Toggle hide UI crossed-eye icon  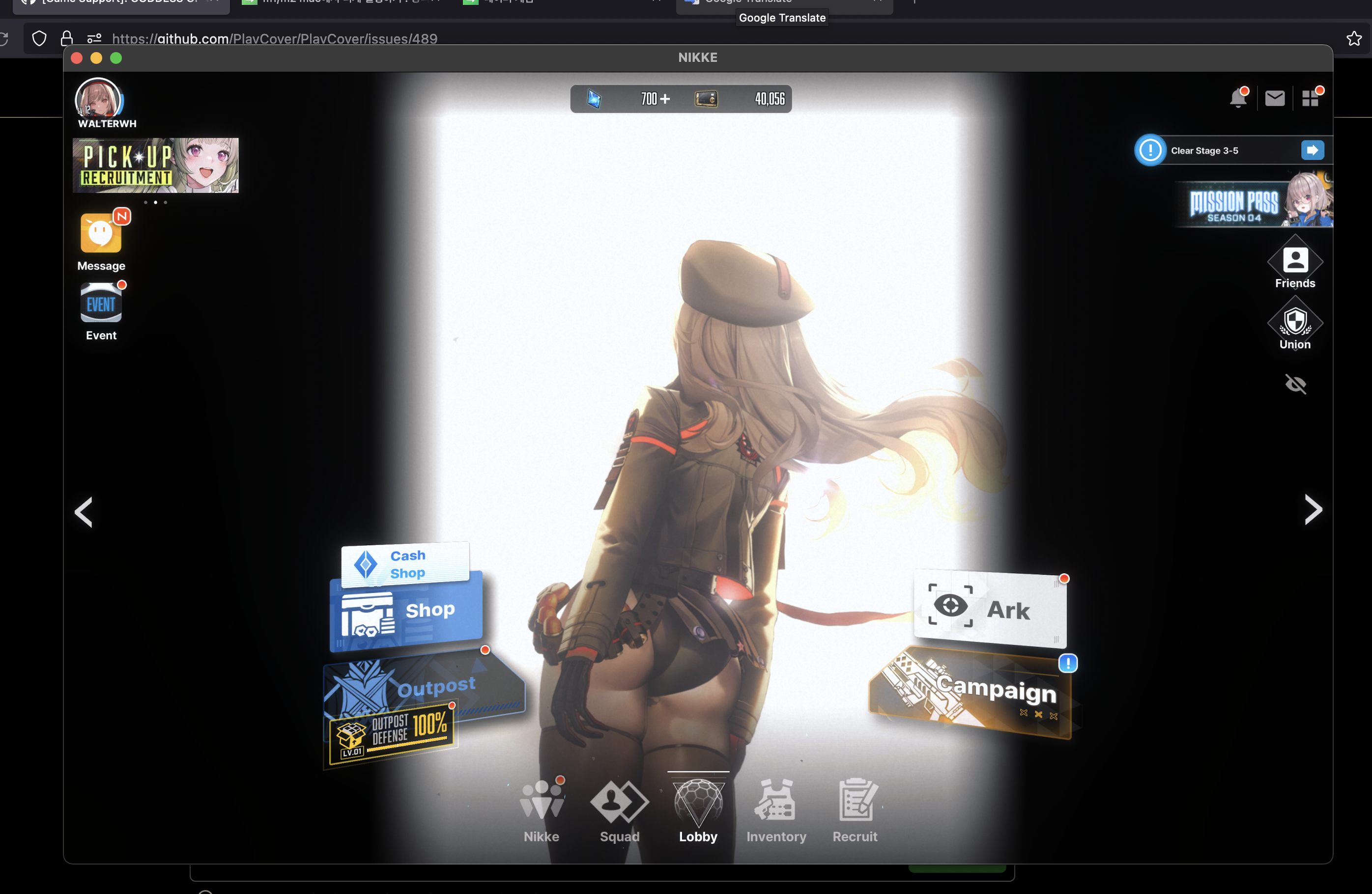click(x=1295, y=384)
